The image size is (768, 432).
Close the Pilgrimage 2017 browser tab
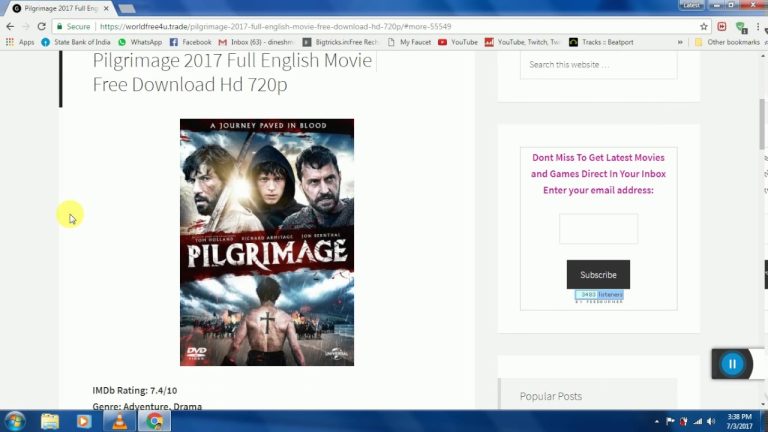pyautogui.click(x=106, y=8)
